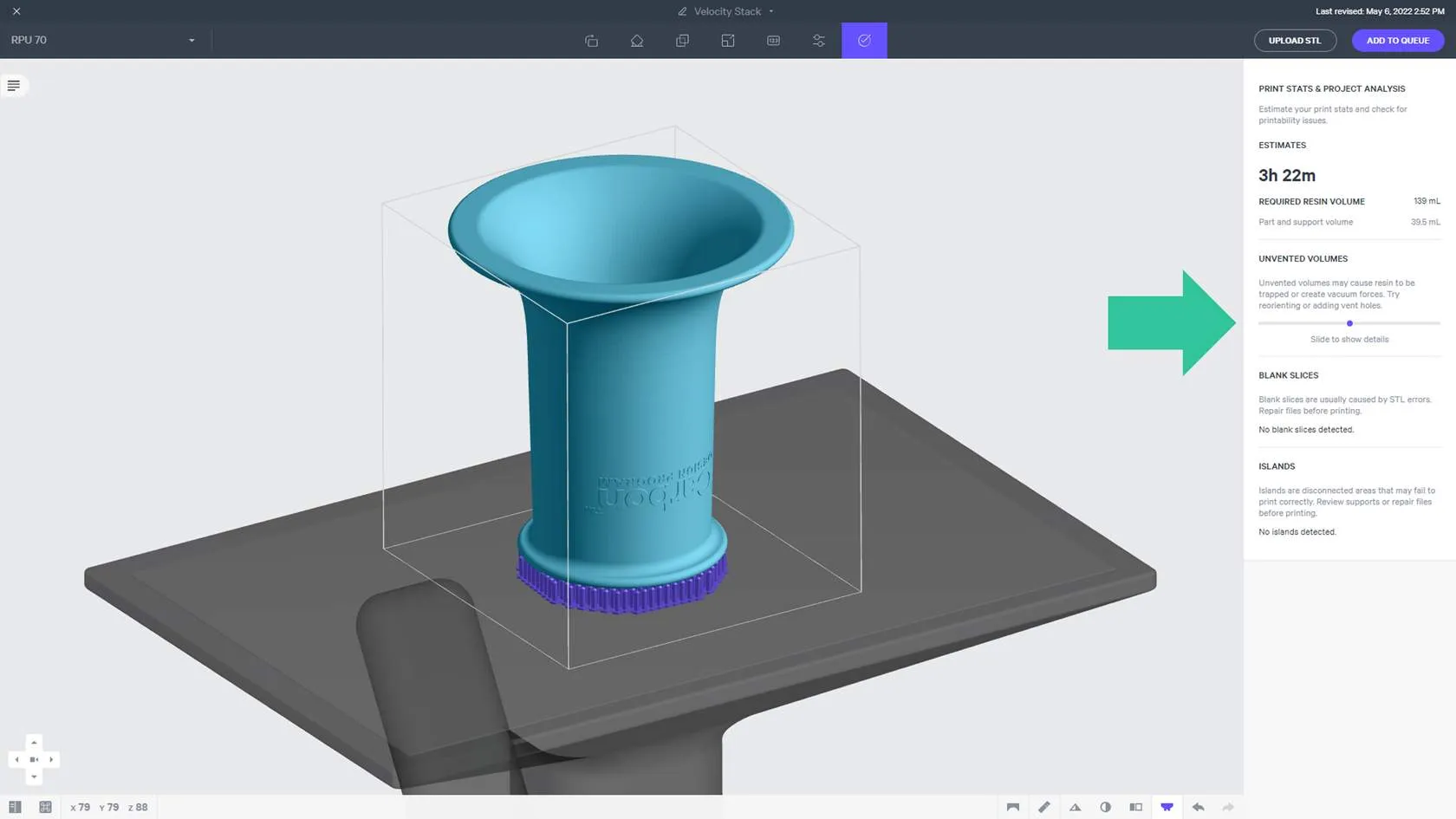Rotate view right with the right arrow
The width and height of the screenshot is (1456, 819).
pyautogui.click(x=51, y=759)
